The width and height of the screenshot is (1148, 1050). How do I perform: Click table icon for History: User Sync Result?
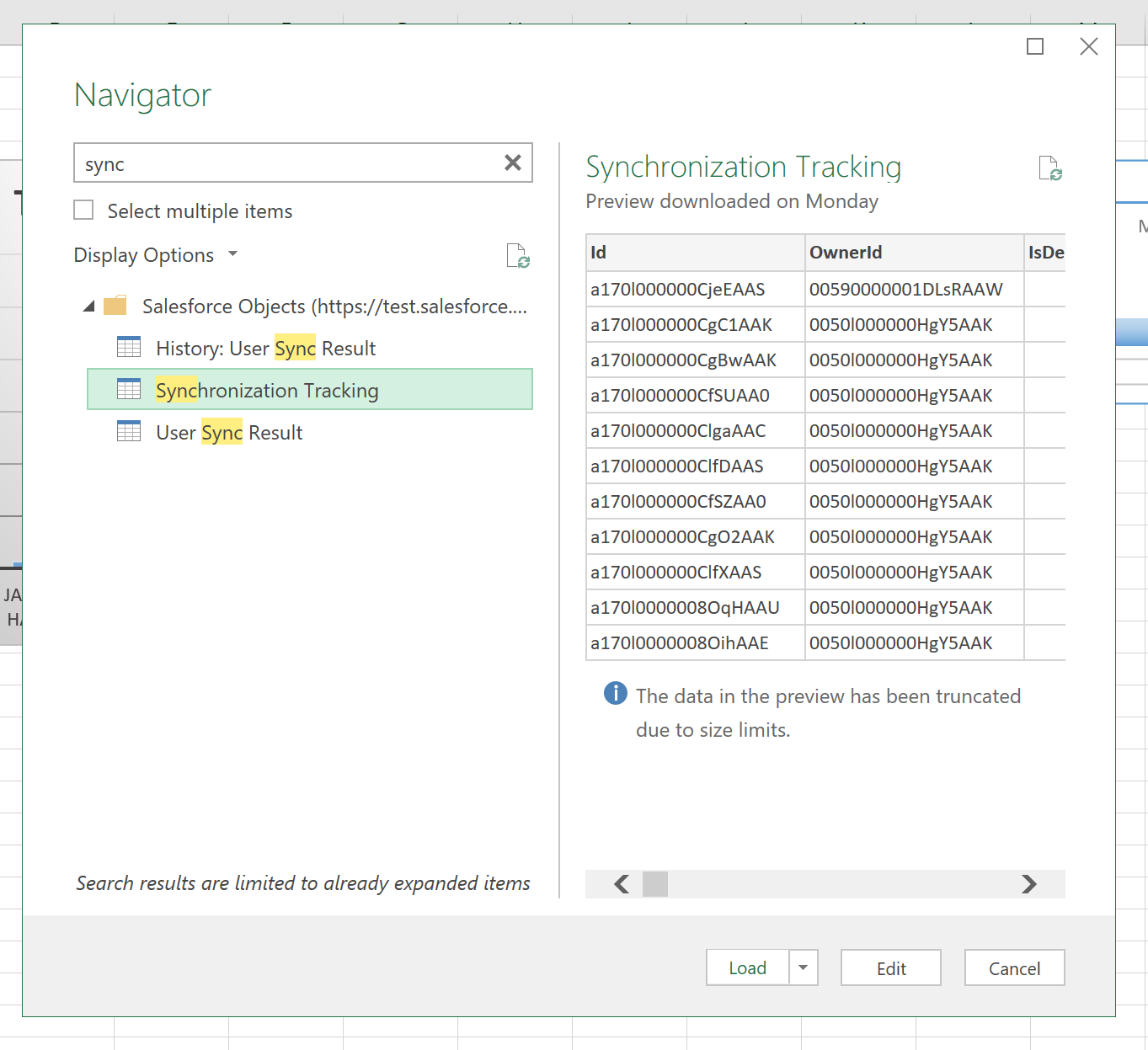pos(129,347)
